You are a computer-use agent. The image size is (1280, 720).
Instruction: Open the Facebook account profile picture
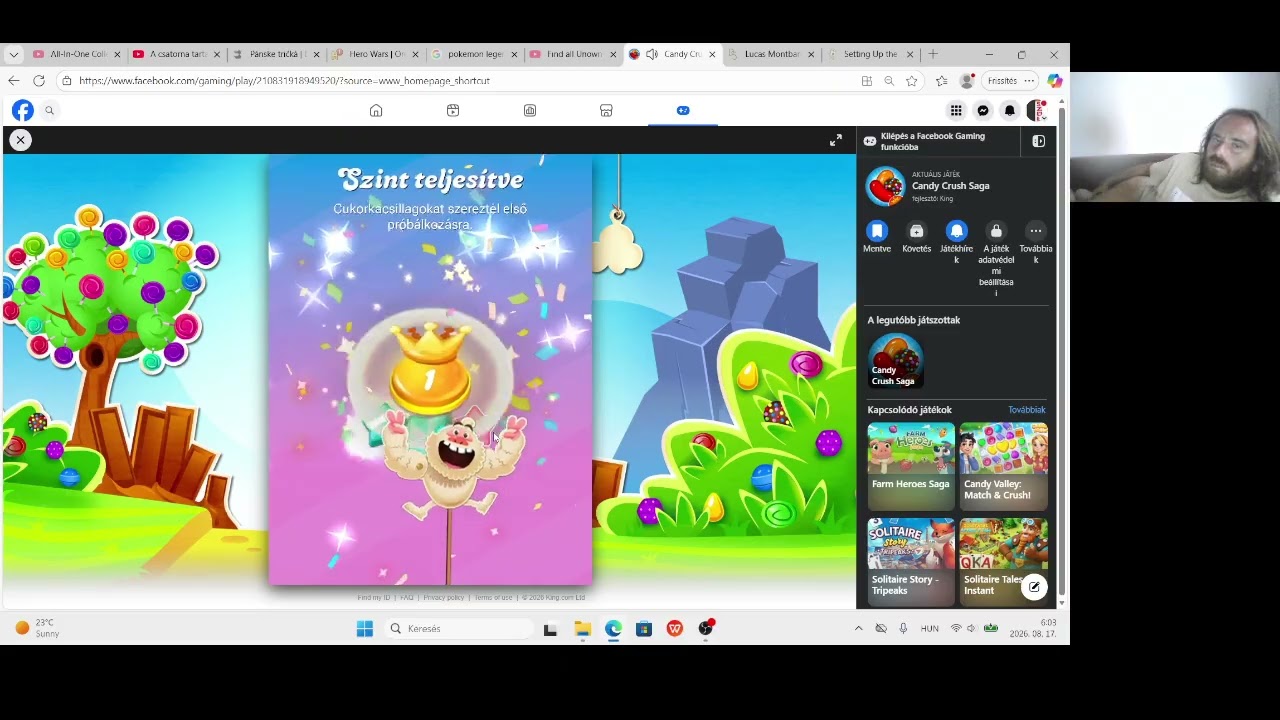pyautogui.click(x=1037, y=111)
